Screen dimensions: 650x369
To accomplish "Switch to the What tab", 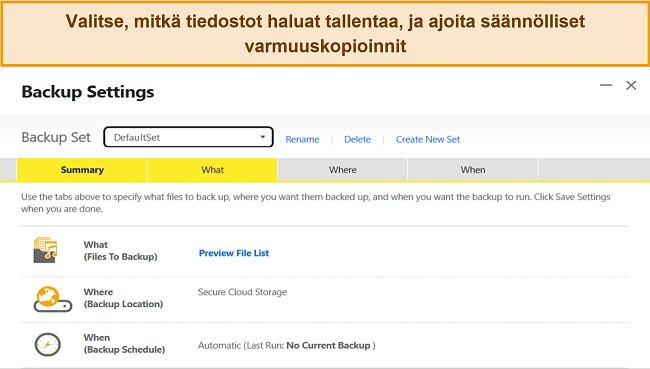I will [212, 170].
